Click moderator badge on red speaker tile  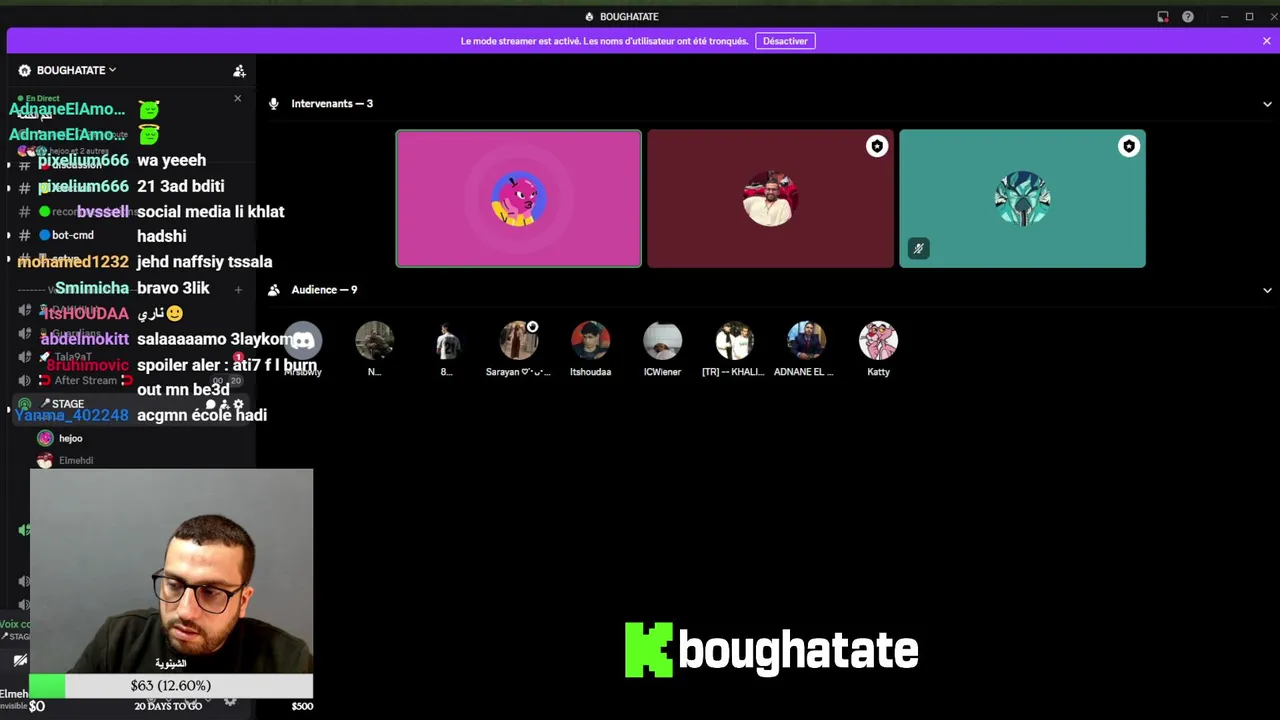(x=877, y=147)
